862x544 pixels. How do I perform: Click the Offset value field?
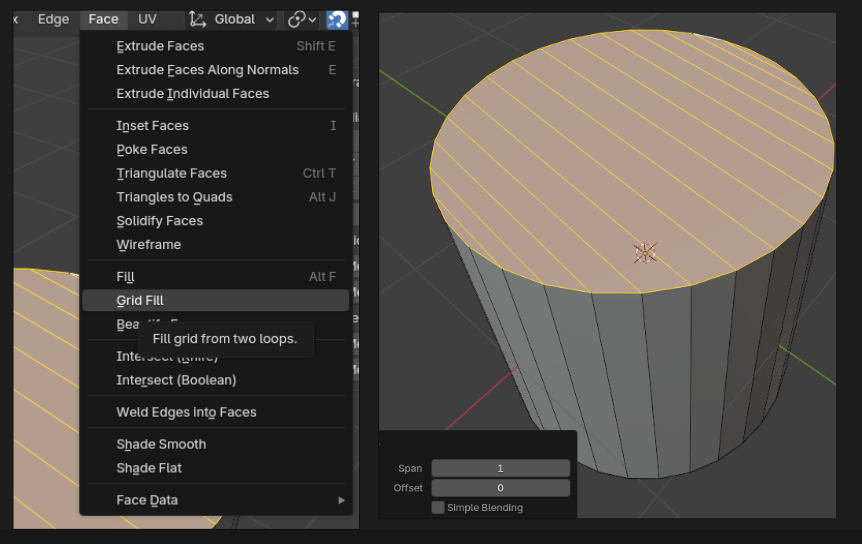click(500, 488)
